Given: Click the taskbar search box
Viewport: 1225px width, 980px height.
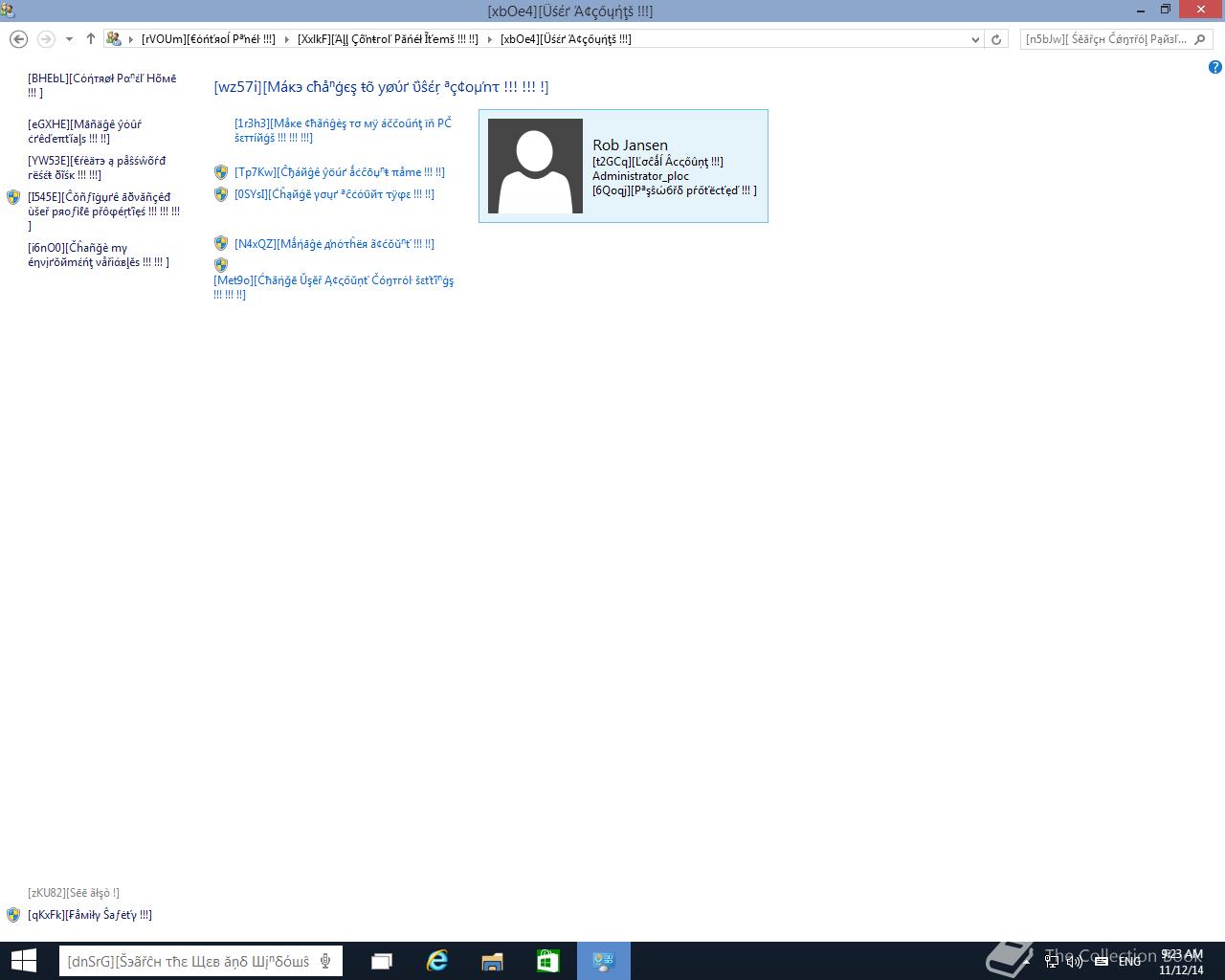Looking at the screenshot, I should pyautogui.click(x=201, y=961).
